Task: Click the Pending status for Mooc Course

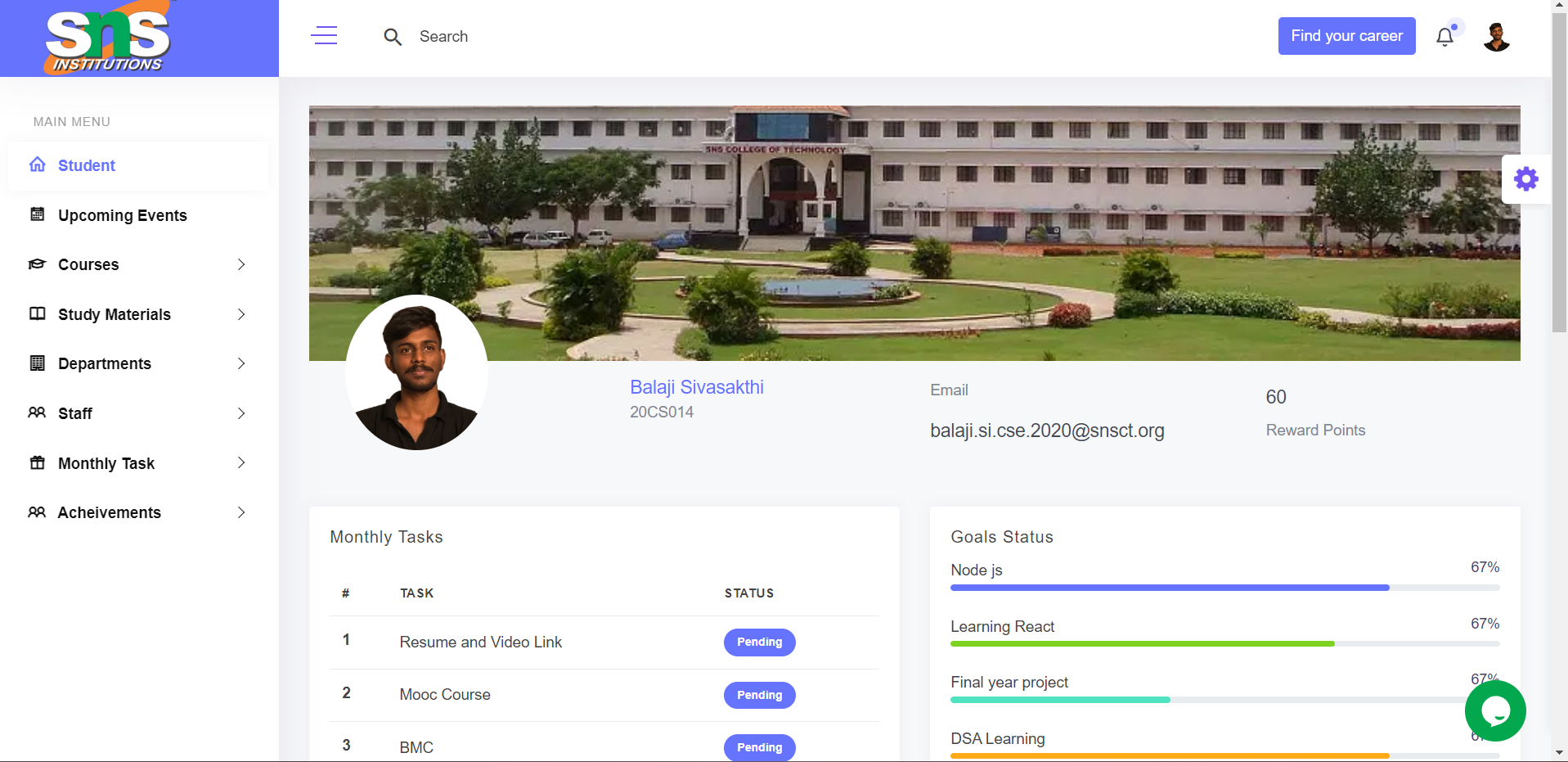Action: pos(758,695)
